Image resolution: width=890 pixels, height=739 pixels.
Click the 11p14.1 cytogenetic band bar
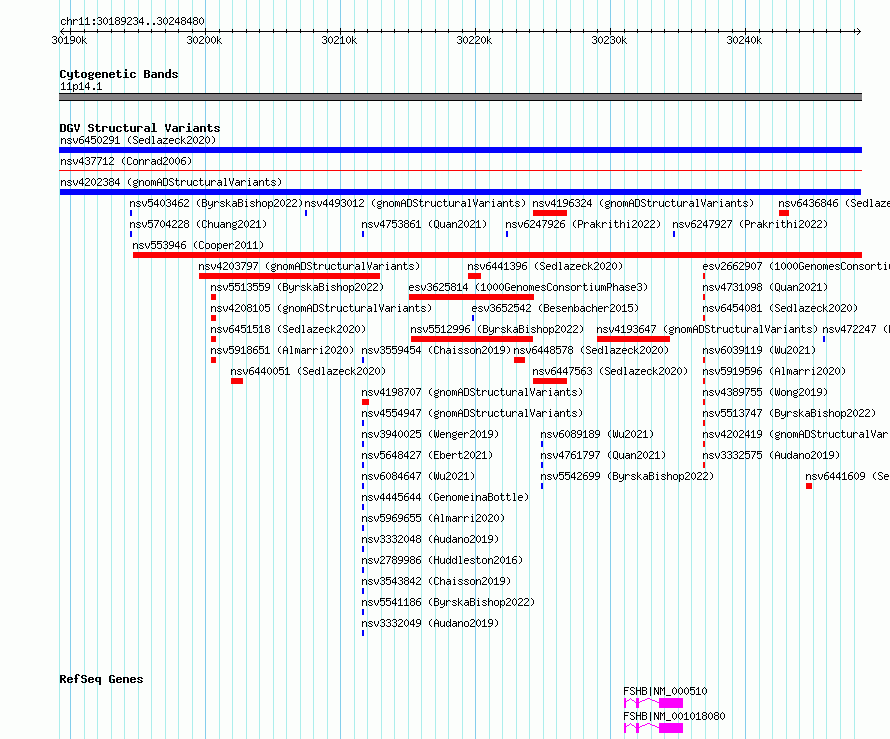pyautogui.click(x=460, y=97)
